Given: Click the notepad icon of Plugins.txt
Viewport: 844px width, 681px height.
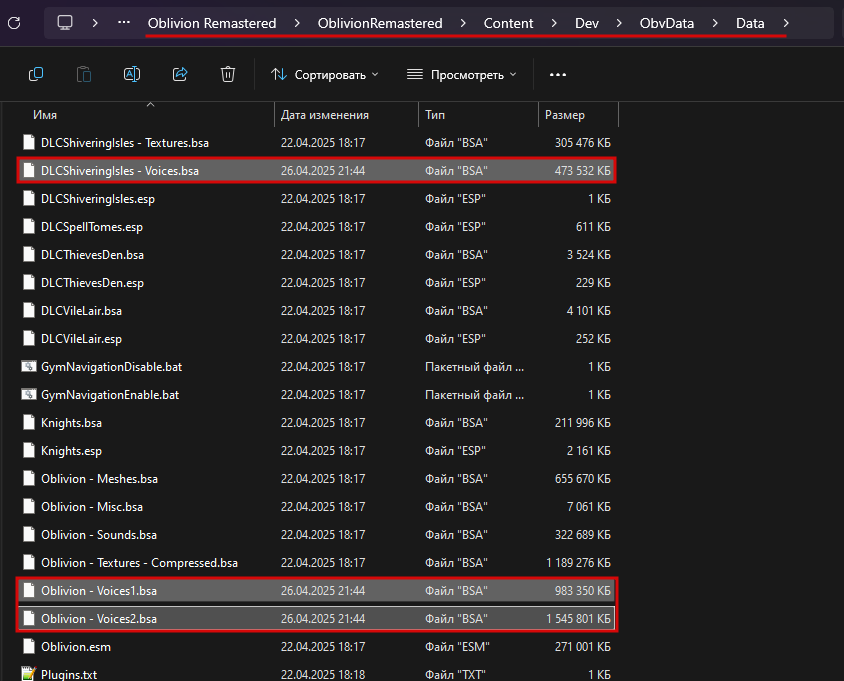Looking at the screenshot, I should pos(29,674).
